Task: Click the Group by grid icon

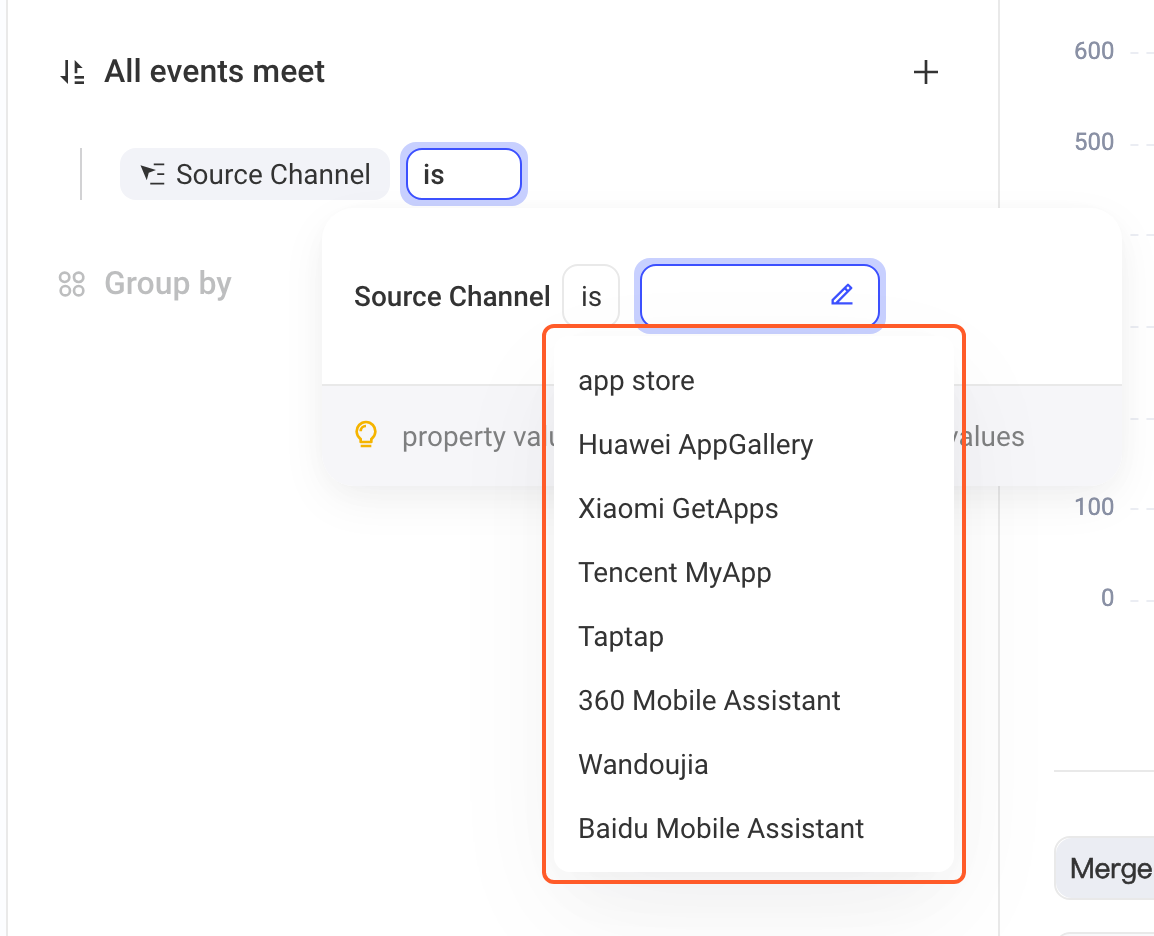Action: click(x=71, y=284)
